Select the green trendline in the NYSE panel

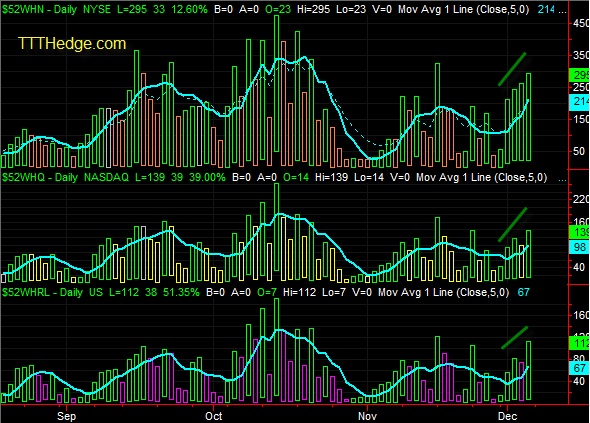click(x=512, y=69)
